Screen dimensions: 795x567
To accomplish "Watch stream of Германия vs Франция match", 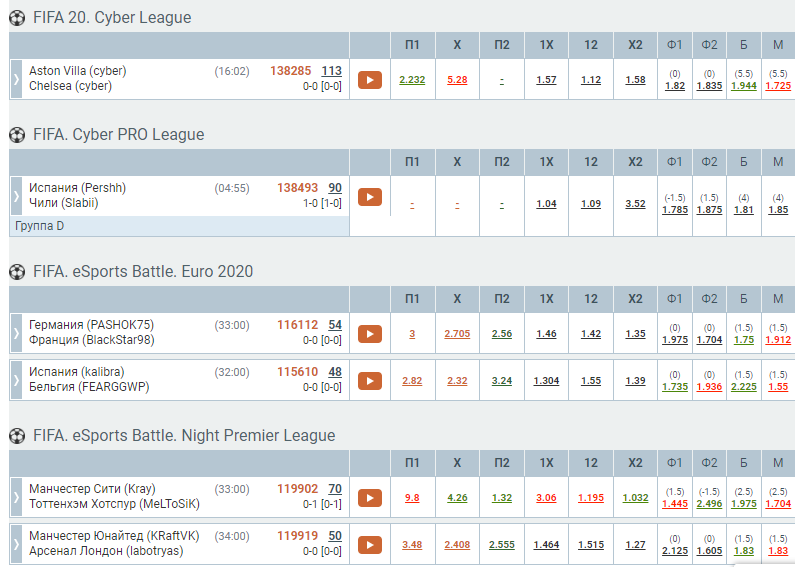I will tap(370, 334).
